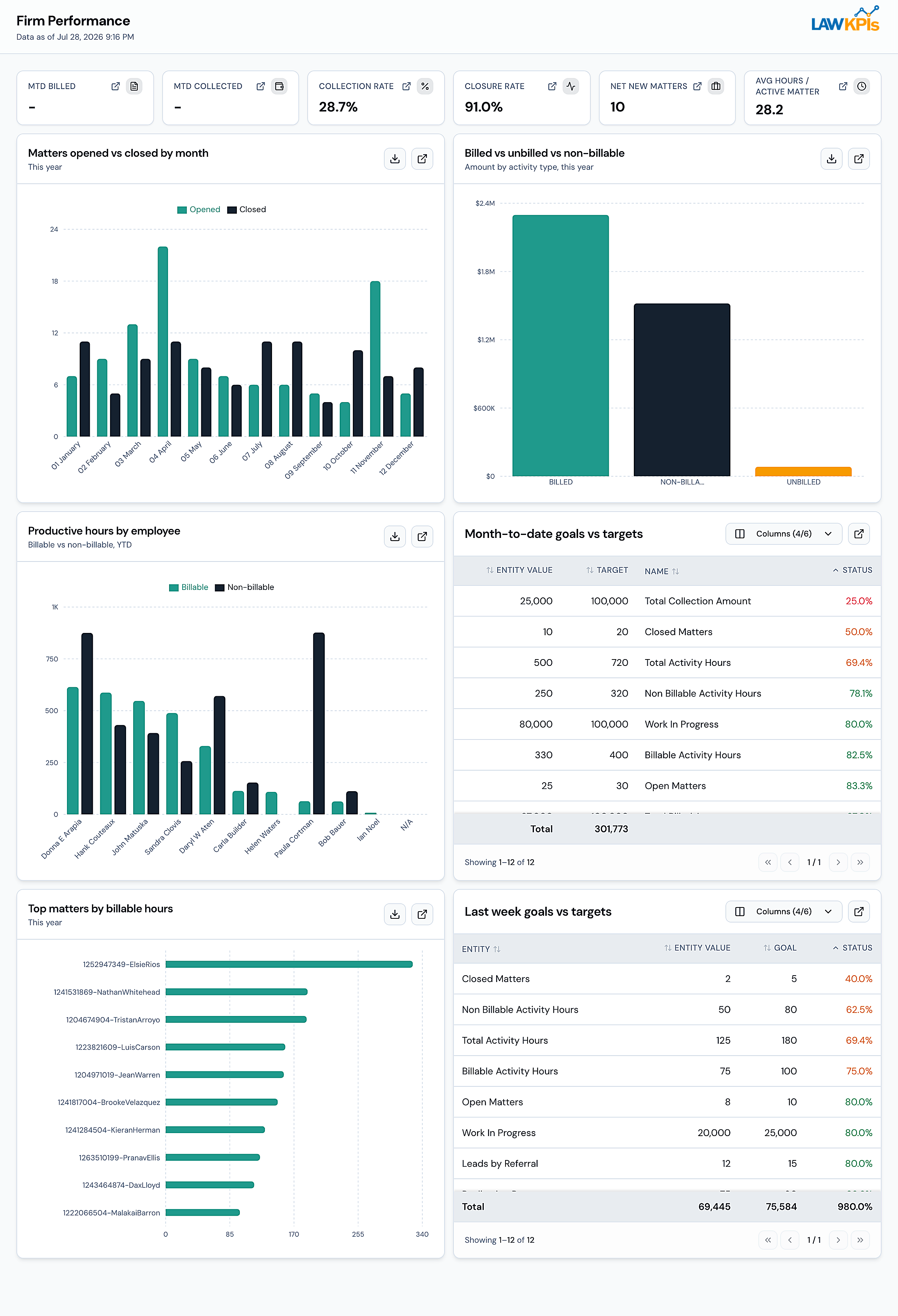Click the MTD Collected wallet icon
The height and width of the screenshot is (1316, 898).
point(279,86)
